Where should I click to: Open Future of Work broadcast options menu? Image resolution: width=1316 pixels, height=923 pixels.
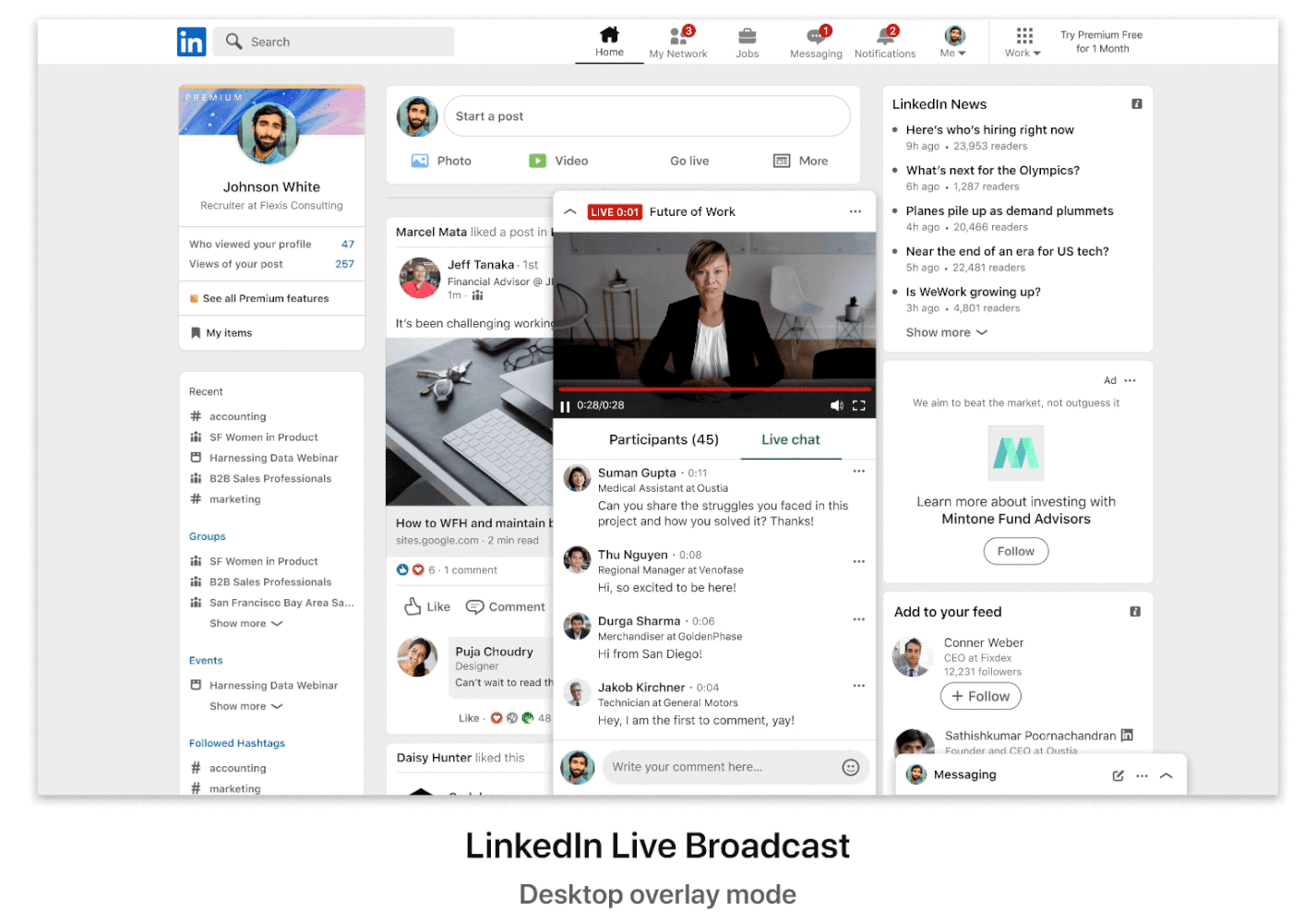(x=855, y=211)
